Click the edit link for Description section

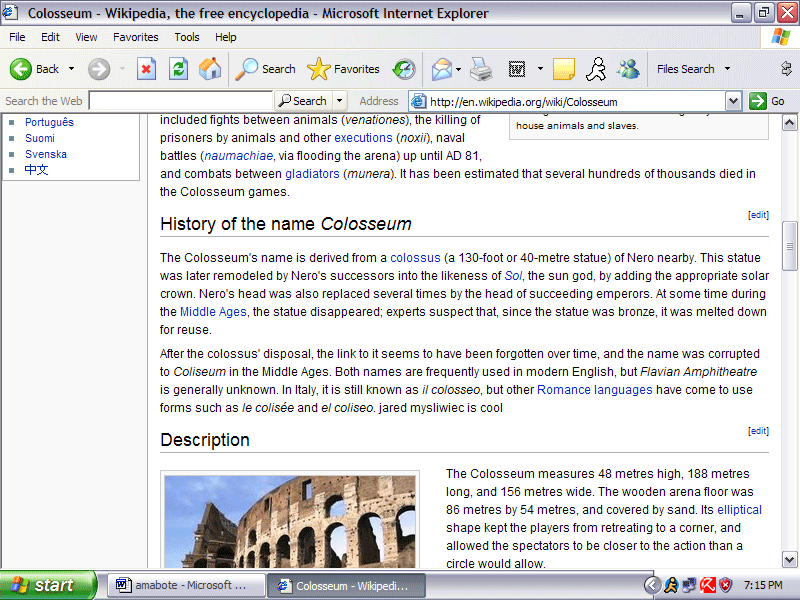click(758, 431)
